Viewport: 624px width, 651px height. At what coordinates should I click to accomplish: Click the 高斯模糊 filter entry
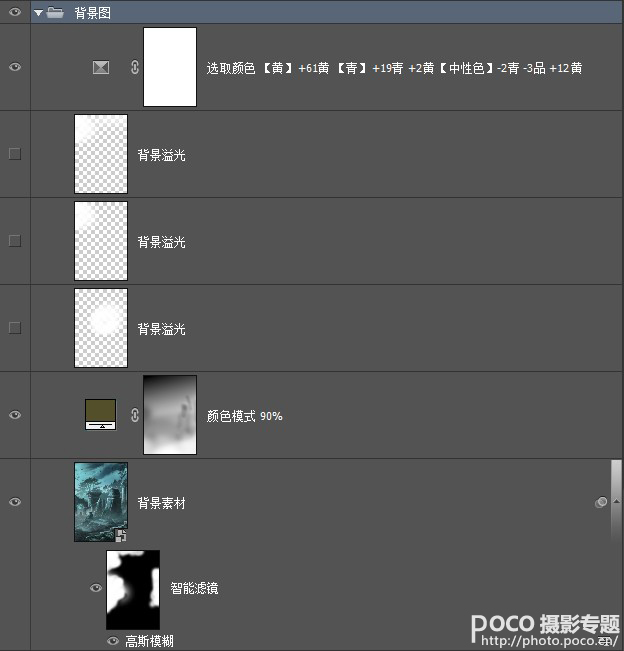pyautogui.click(x=149, y=641)
